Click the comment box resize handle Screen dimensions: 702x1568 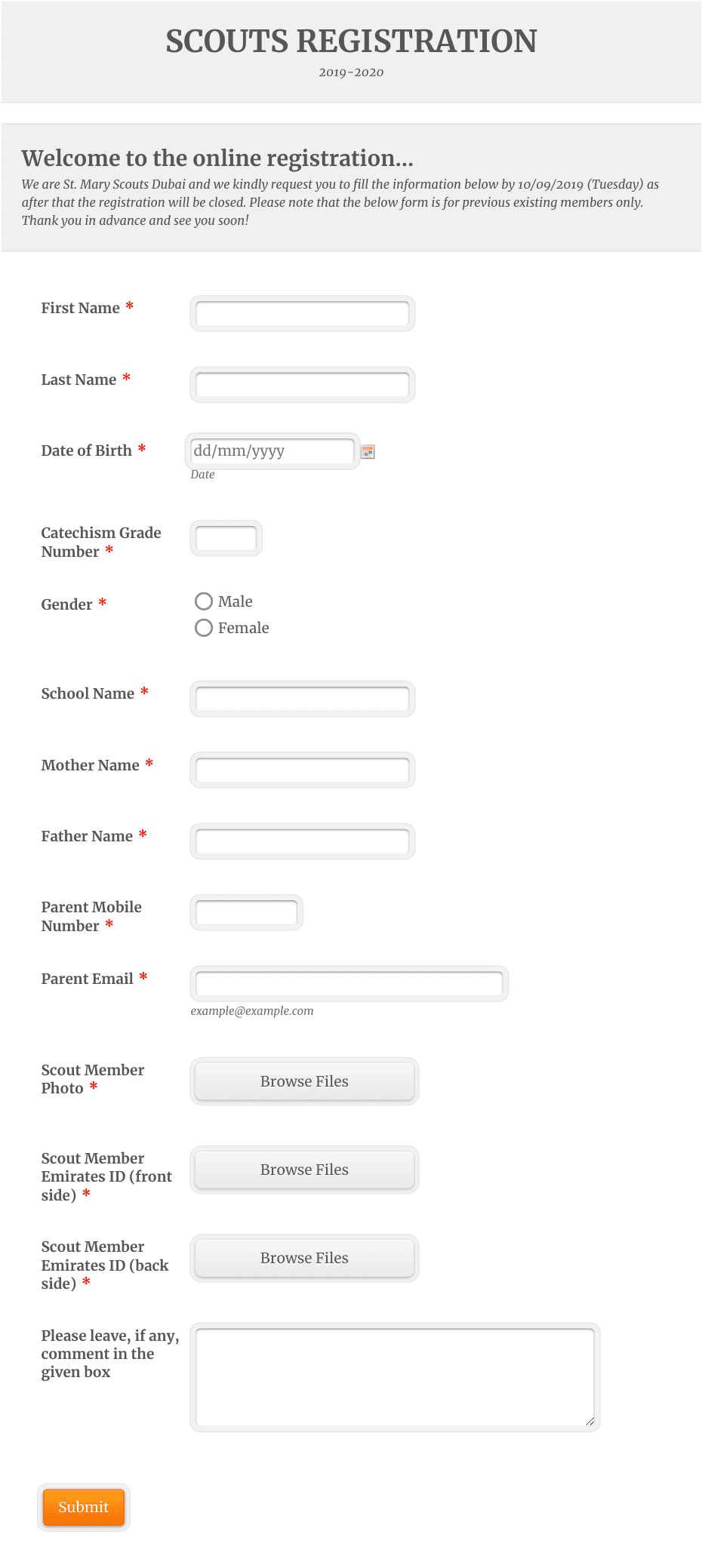pos(590,1421)
